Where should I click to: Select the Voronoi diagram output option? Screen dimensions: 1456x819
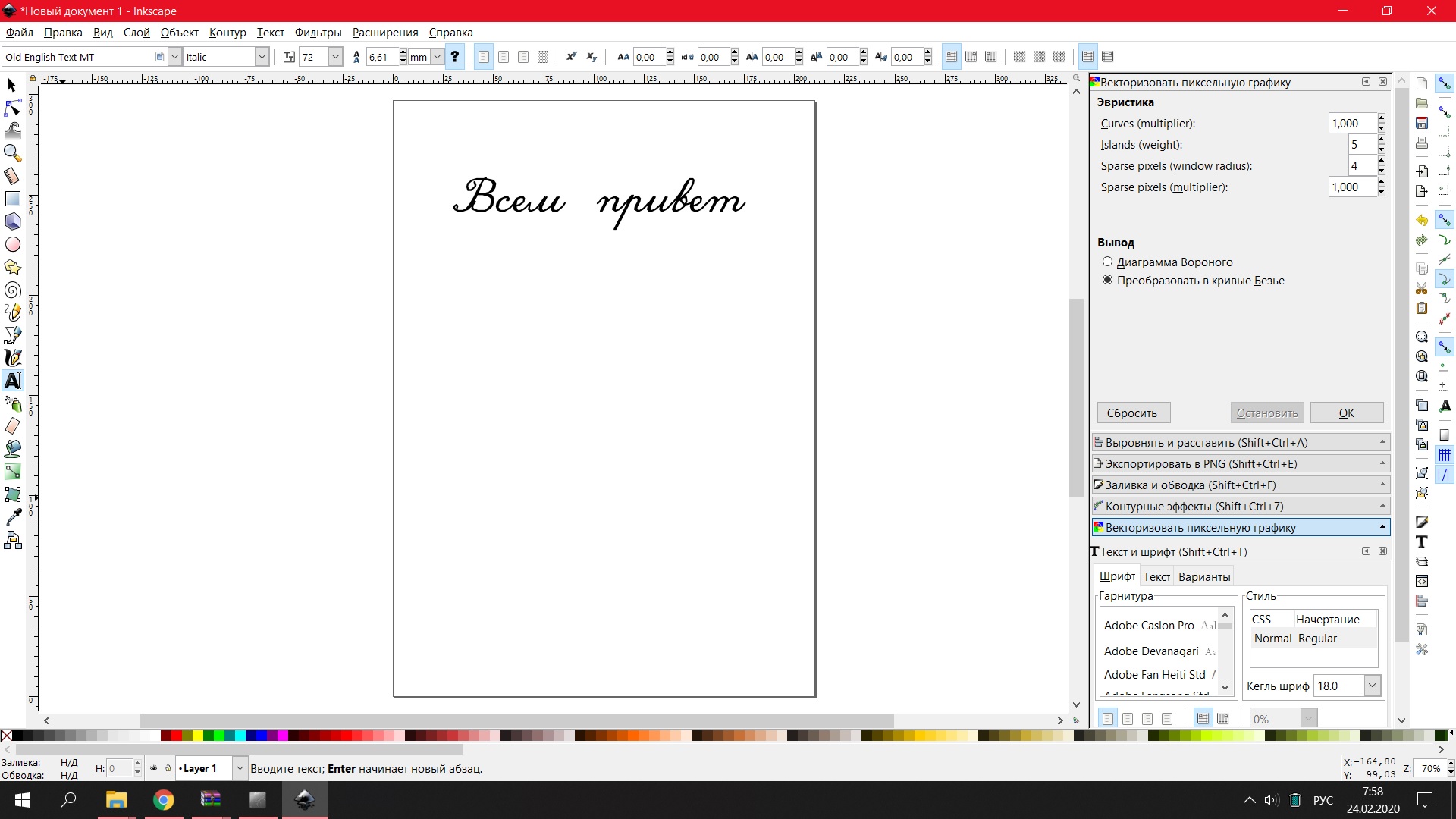point(1108,262)
